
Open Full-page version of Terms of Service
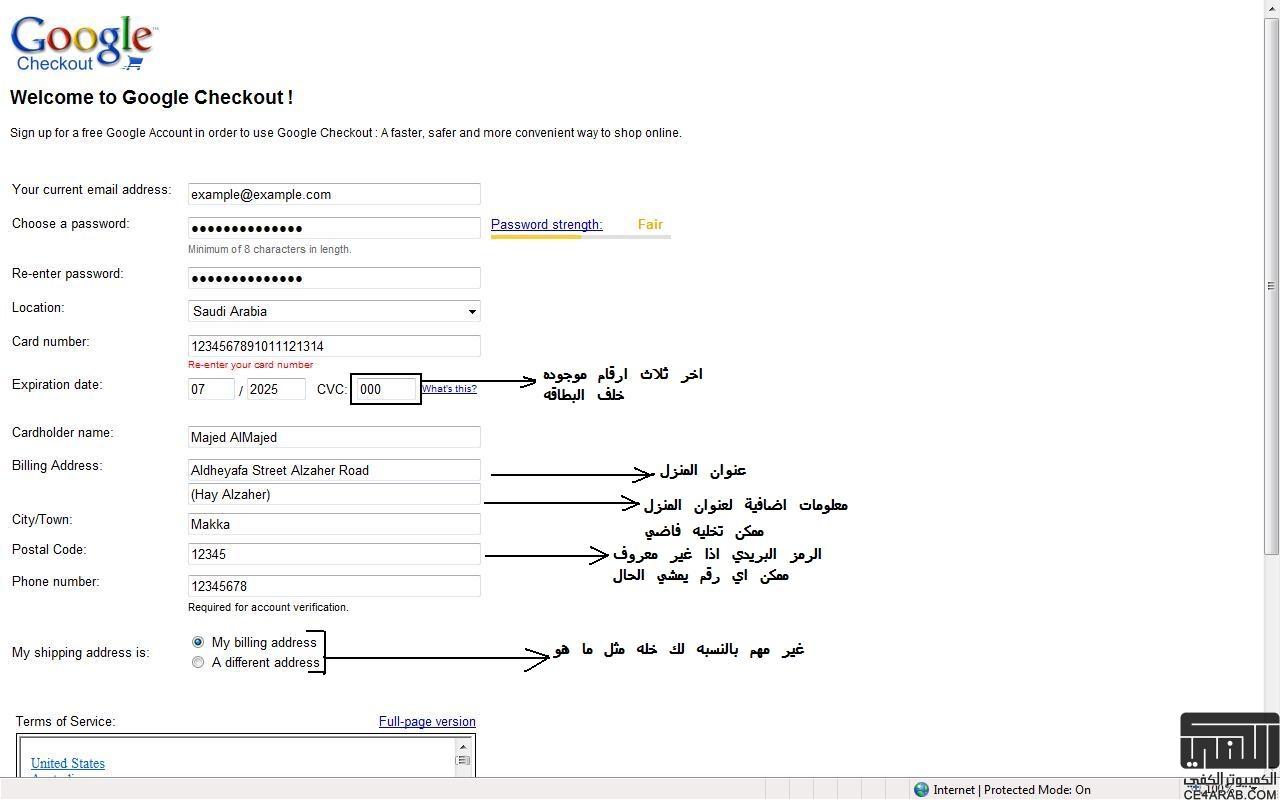click(427, 721)
